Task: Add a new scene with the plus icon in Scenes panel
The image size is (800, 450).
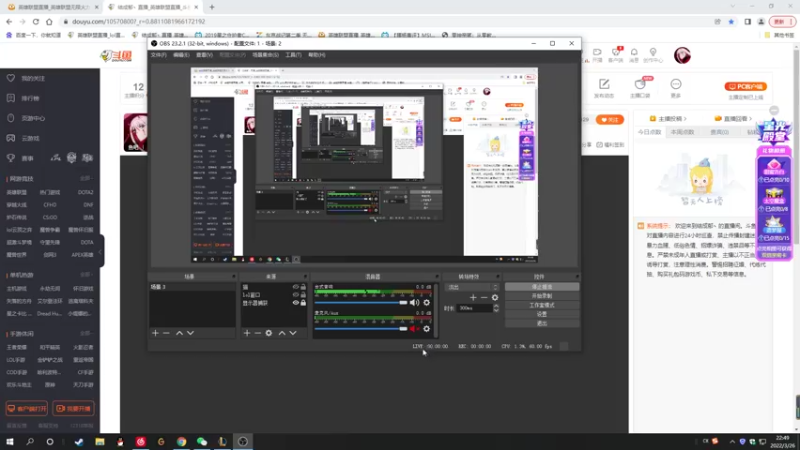Action: pyautogui.click(x=156, y=333)
